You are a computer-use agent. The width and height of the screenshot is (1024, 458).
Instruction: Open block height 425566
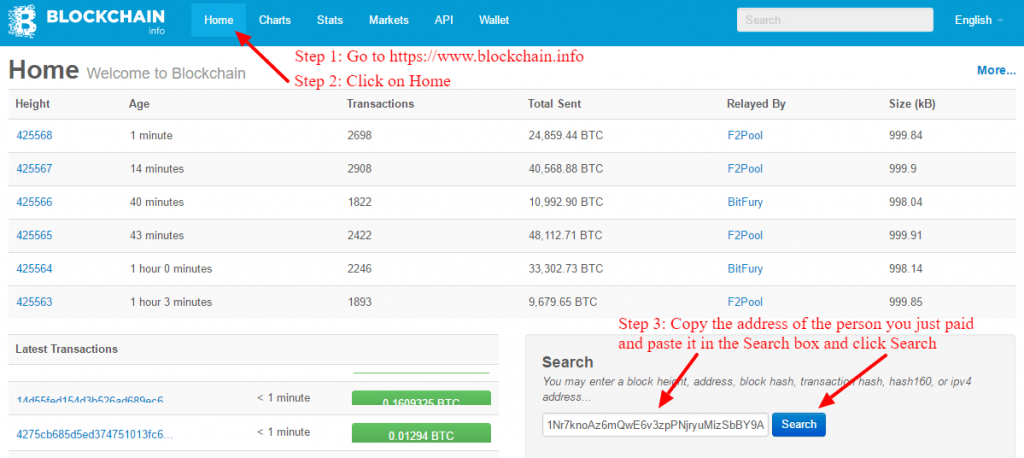(34, 202)
